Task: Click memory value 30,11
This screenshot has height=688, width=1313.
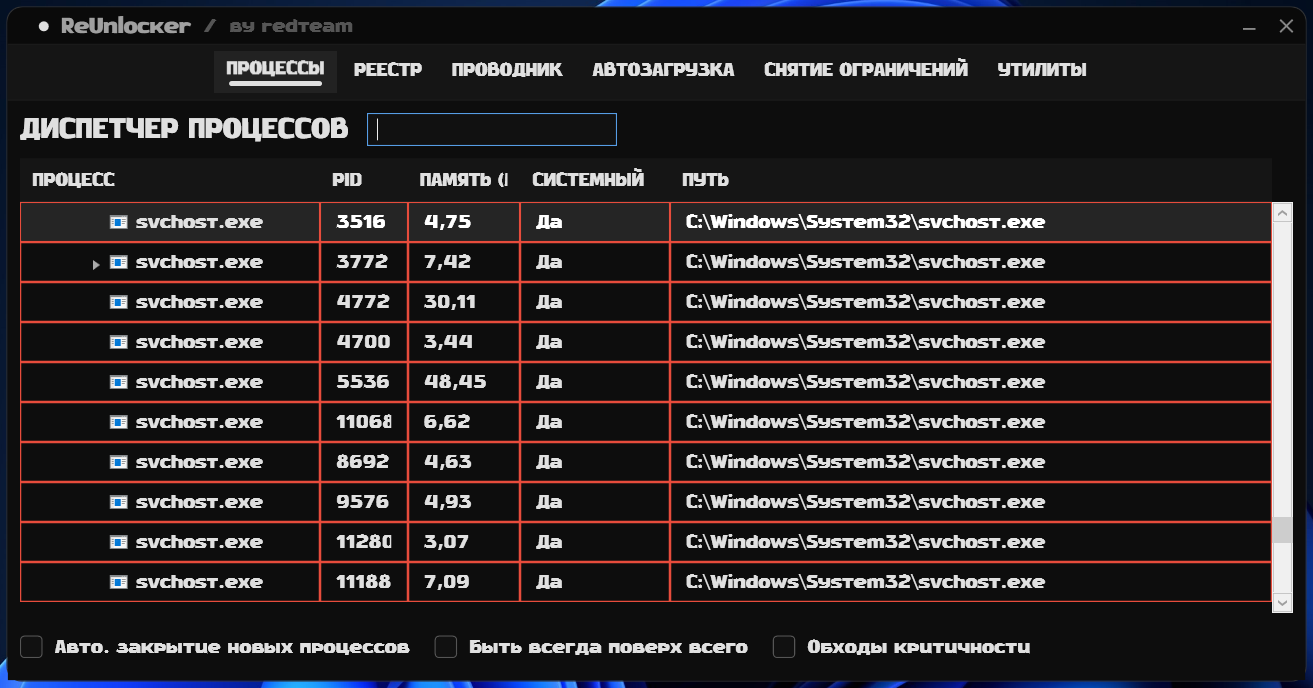Action: point(450,302)
